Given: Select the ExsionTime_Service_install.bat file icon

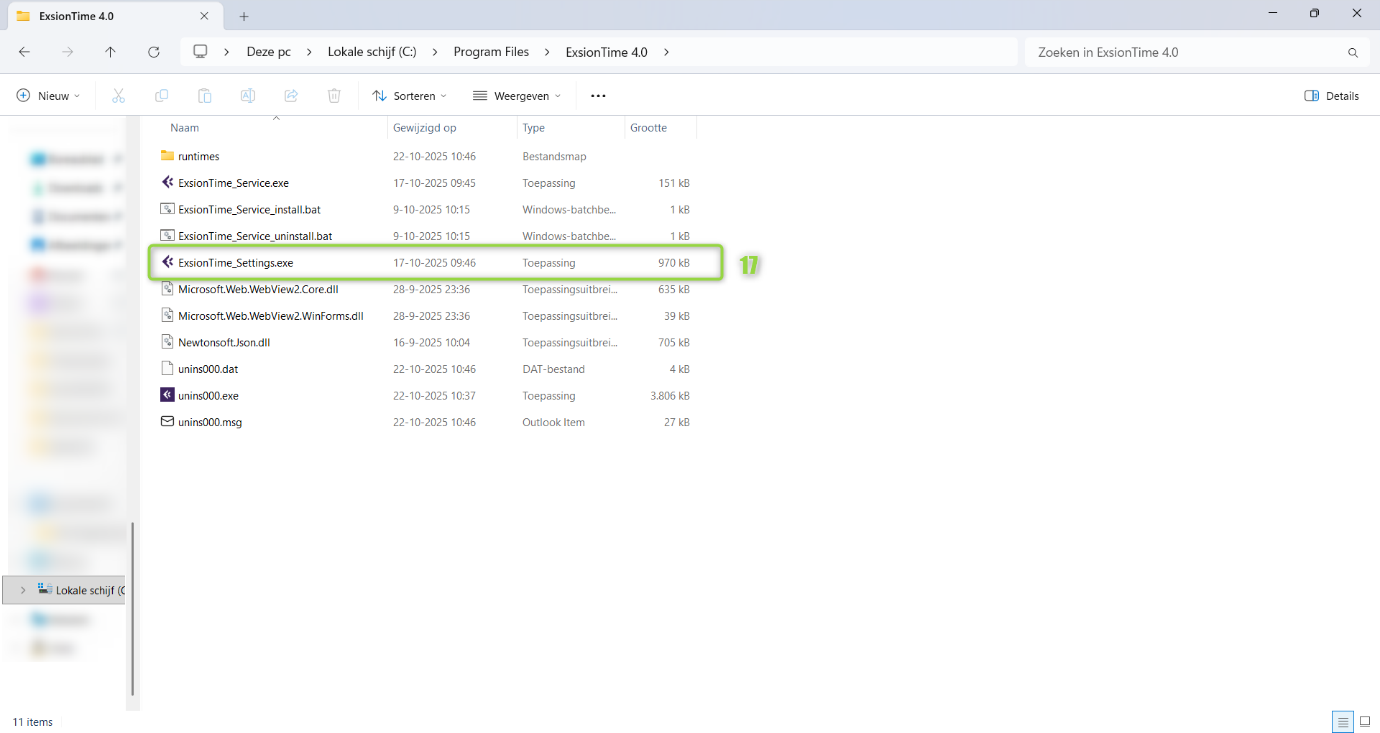Looking at the screenshot, I should pyautogui.click(x=167, y=209).
